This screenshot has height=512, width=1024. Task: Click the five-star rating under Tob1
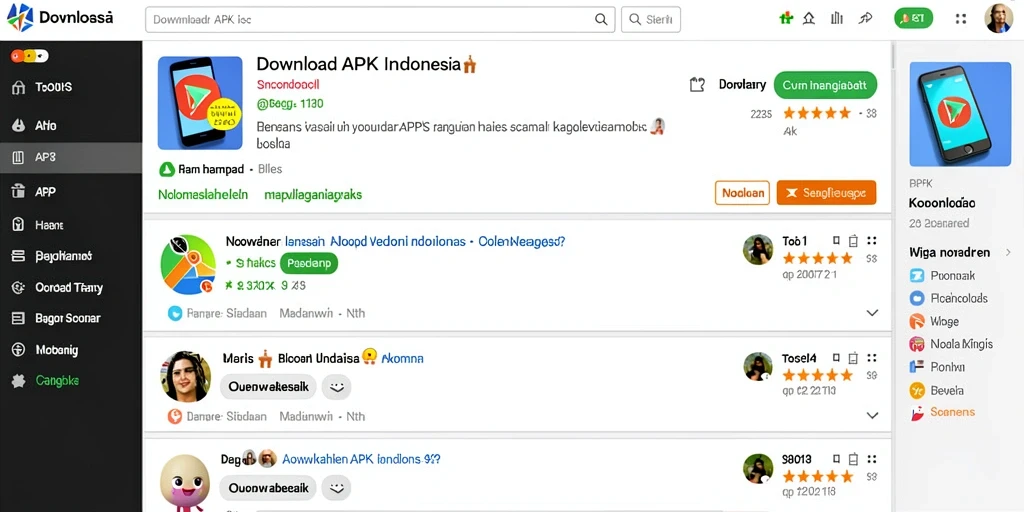point(817,259)
